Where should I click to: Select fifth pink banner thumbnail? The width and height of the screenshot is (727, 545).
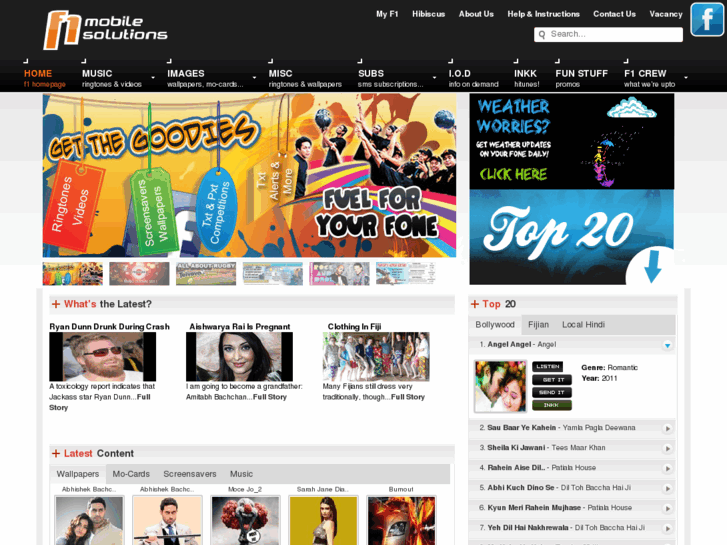339,273
